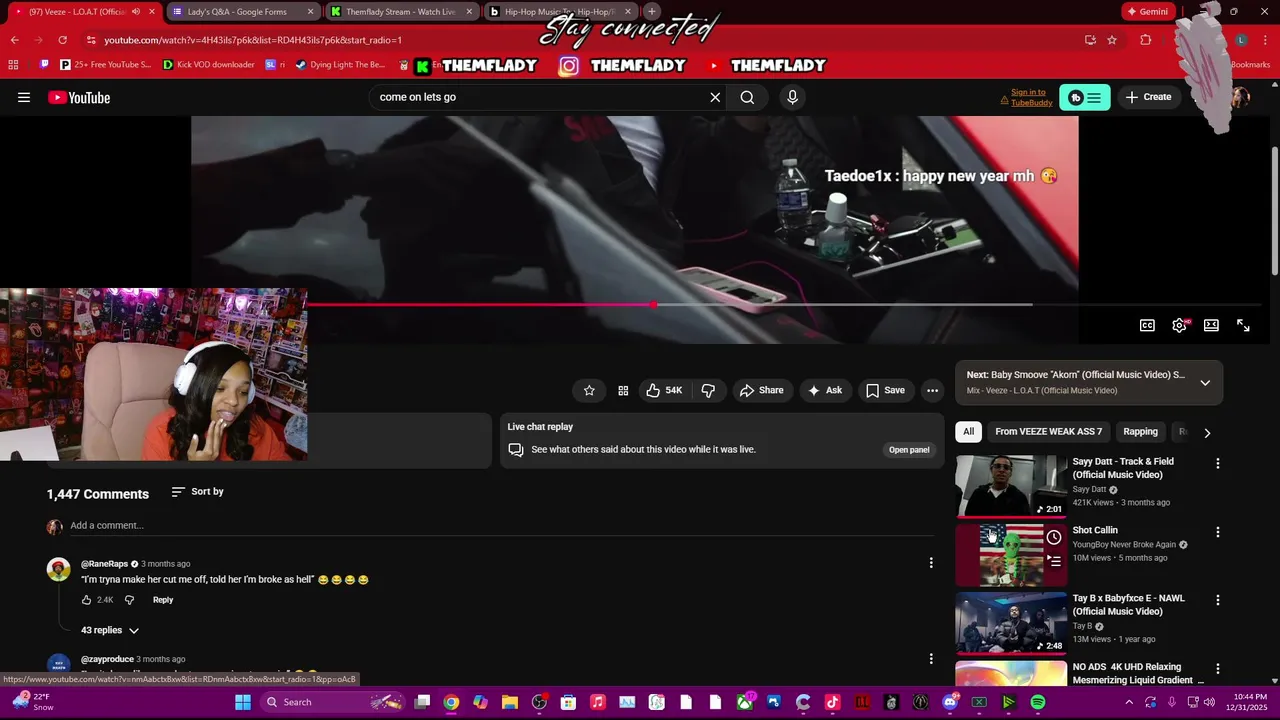Like the @RaneRaps comment

[86, 600]
